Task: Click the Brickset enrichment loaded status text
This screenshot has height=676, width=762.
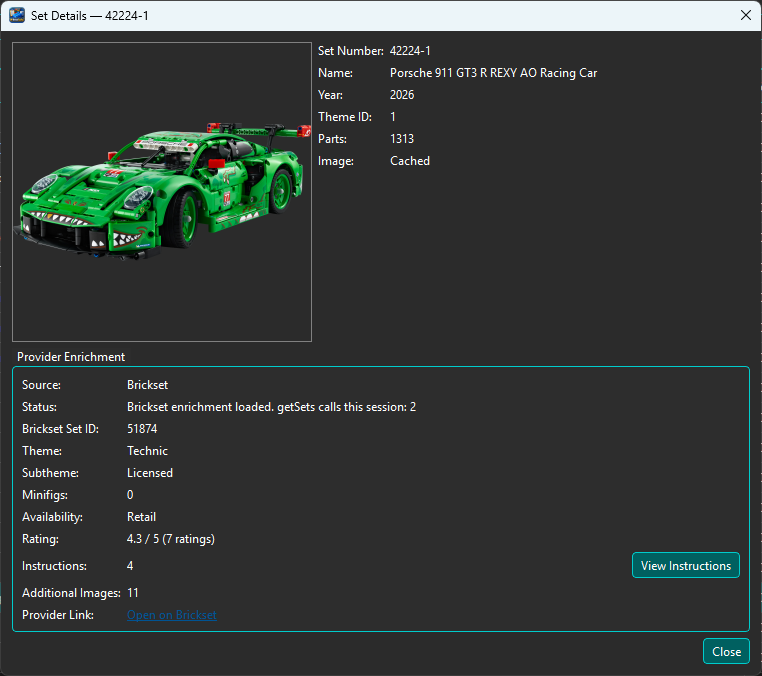Action: coord(271,407)
